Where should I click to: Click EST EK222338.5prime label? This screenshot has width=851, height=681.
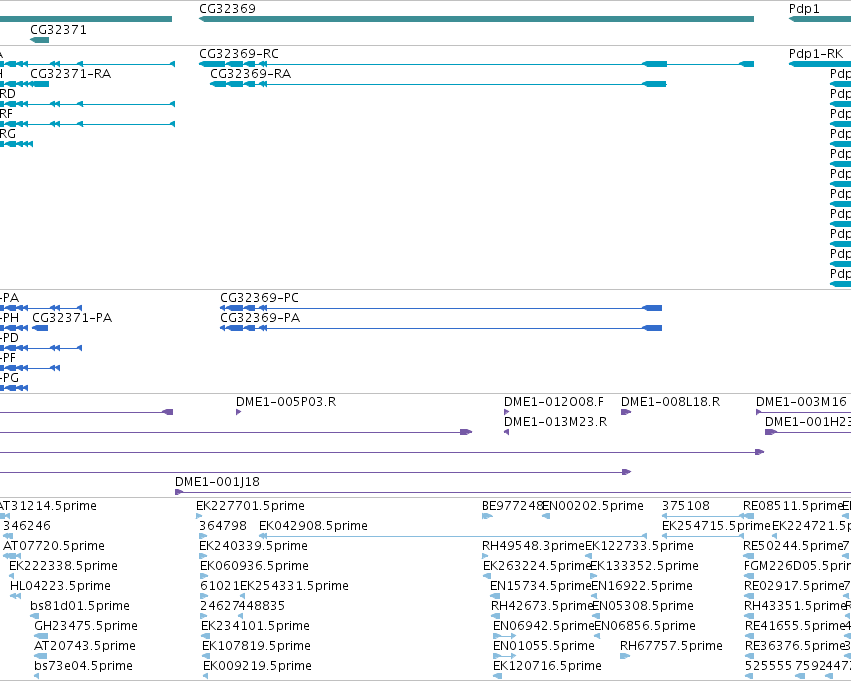pos(63,566)
